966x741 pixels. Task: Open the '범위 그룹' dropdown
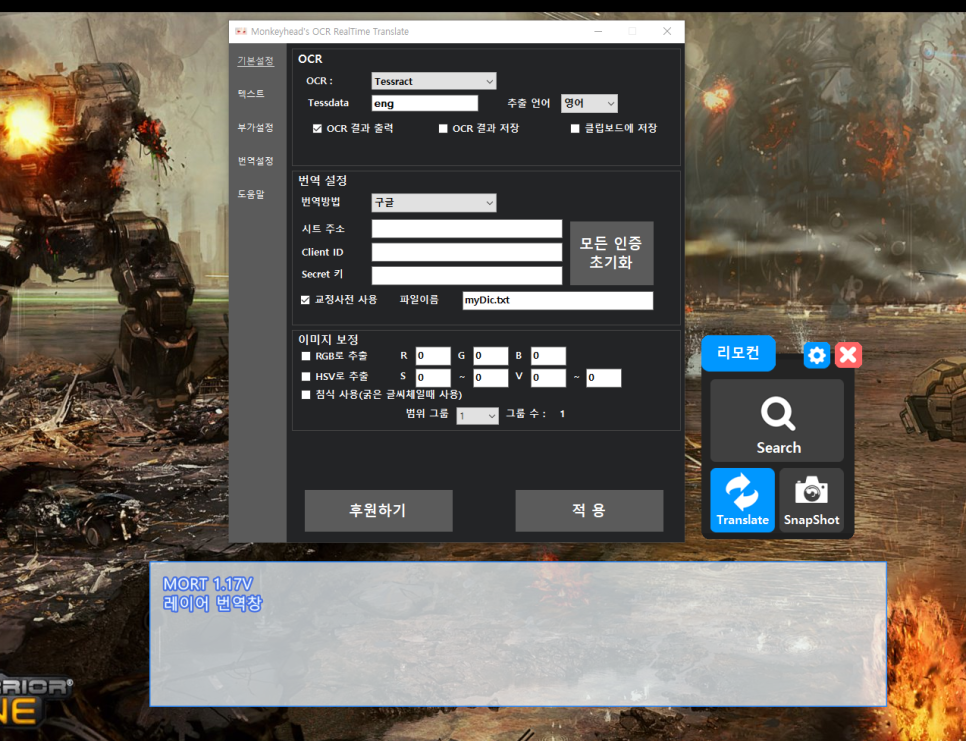point(477,416)
